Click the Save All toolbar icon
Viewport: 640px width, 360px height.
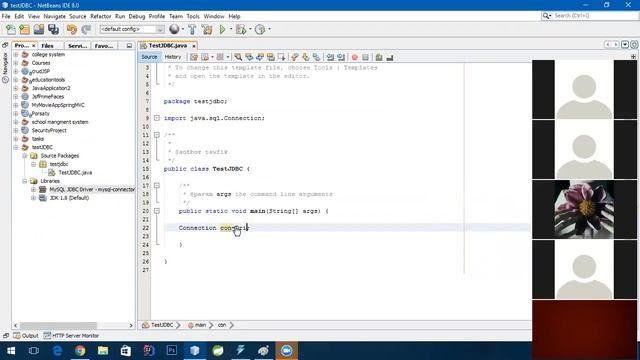(53, 29)
